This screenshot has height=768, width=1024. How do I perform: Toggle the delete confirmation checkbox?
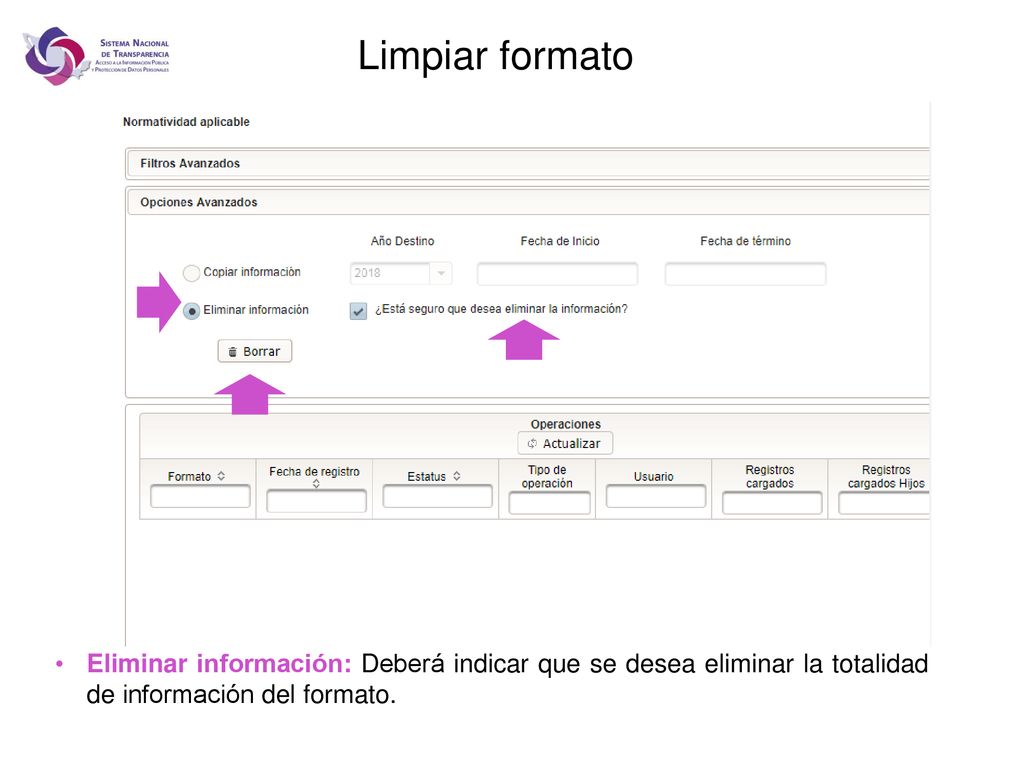point(358,311)
